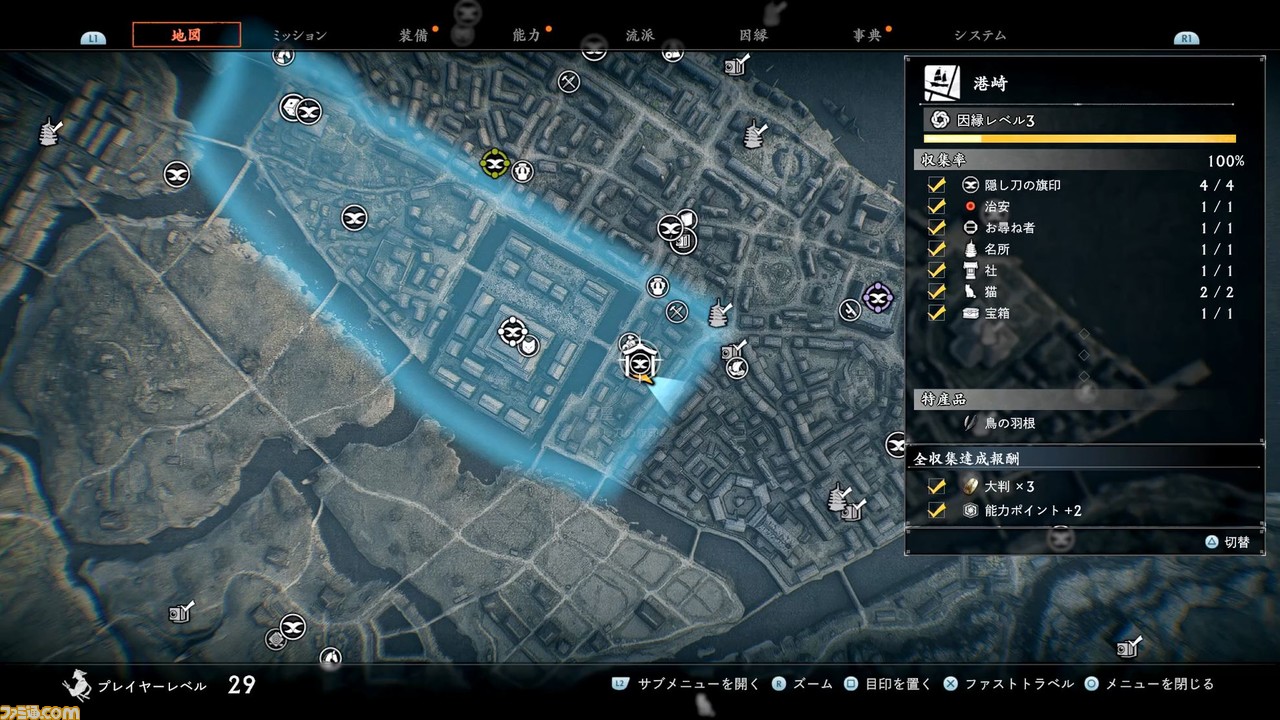Toggle the 猫 collection checkbox
The height and width of the screenshot is (720, 1280).
(x=937, y=292)
